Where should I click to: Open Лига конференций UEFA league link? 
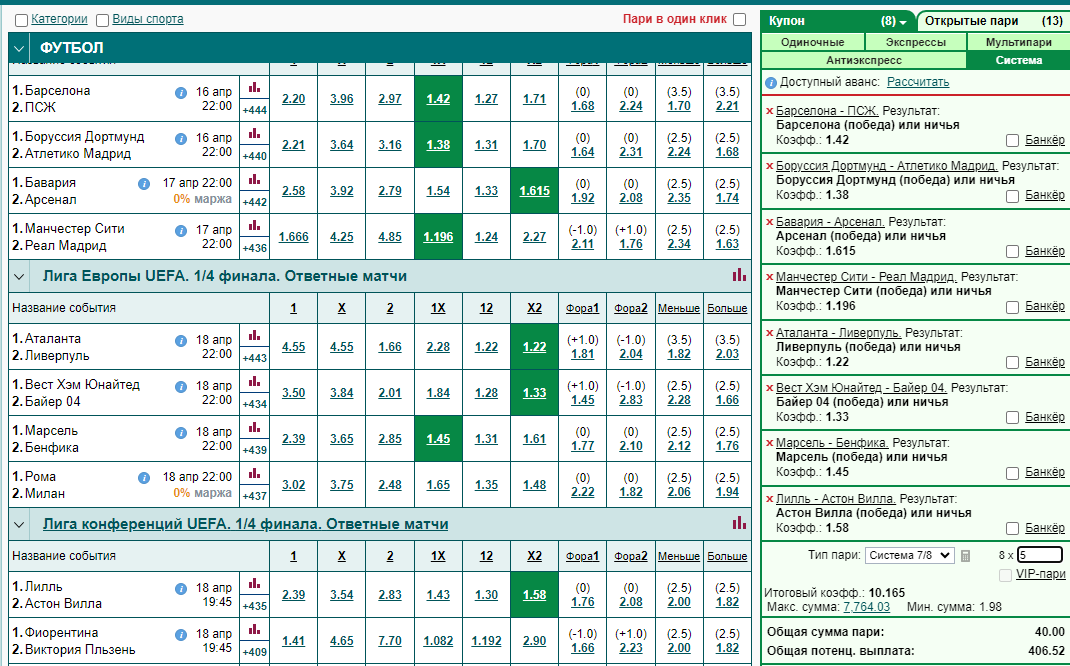(245, 524)
